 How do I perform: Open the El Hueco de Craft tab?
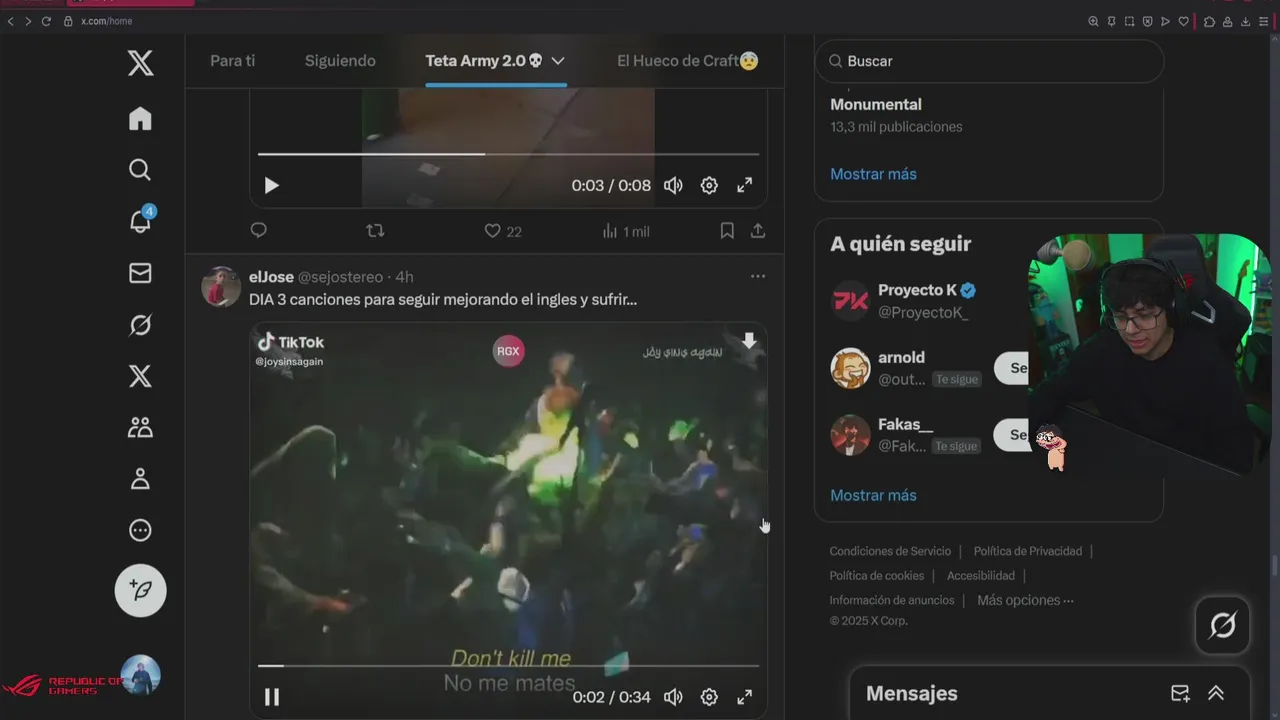click(x=687, y=61)
